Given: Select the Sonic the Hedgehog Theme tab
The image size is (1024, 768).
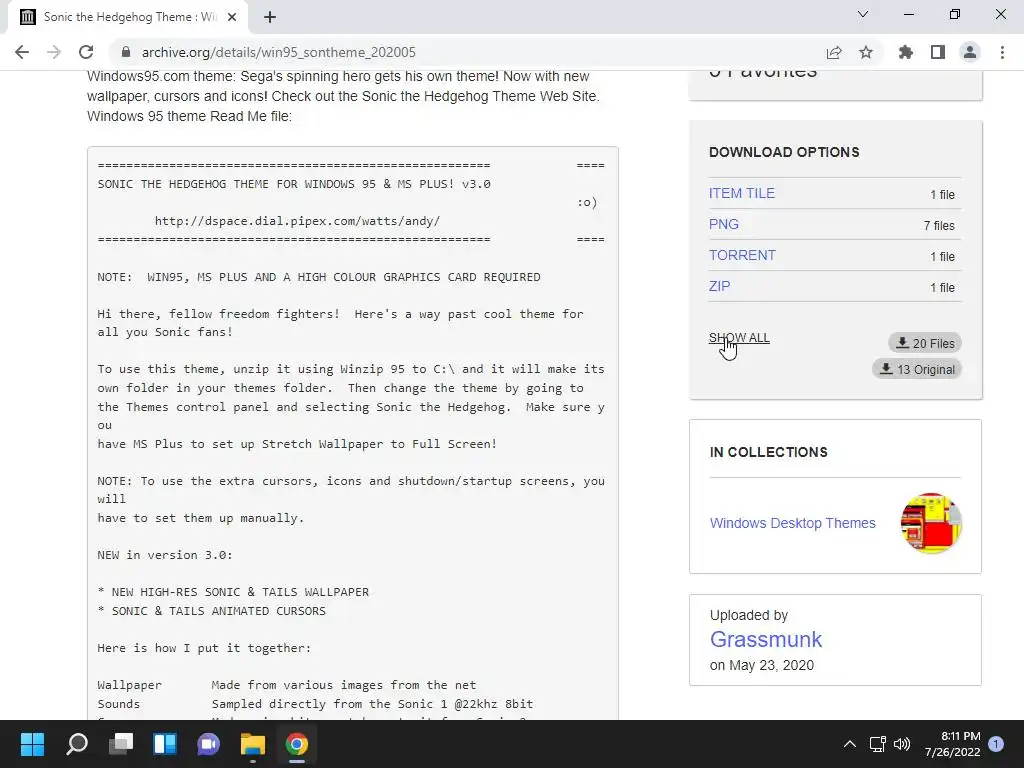Looking at the screenshot, I should coord(127,17).
